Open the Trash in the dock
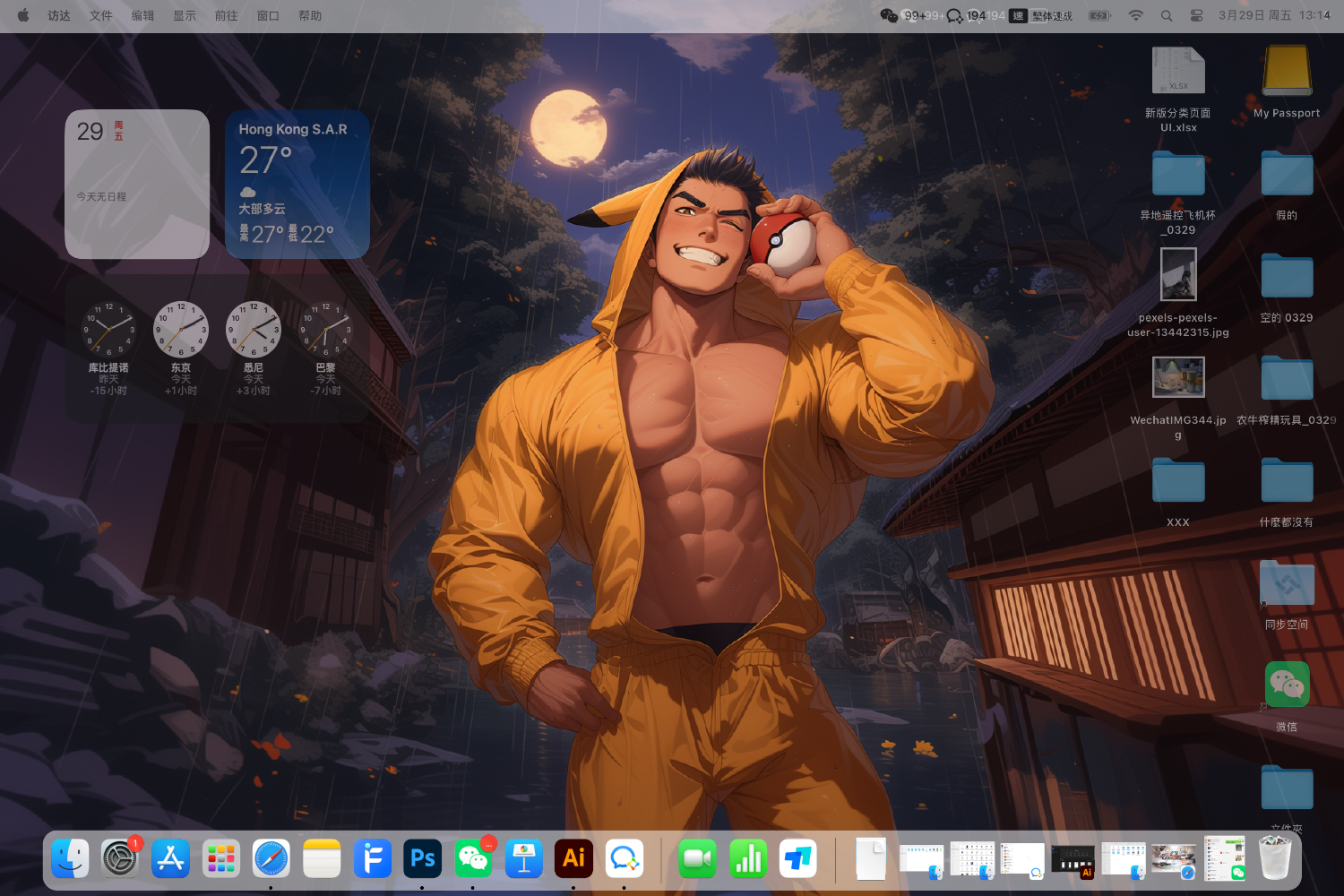The height and width of the screenshot is (896, 1344). tap(1274, 859)
